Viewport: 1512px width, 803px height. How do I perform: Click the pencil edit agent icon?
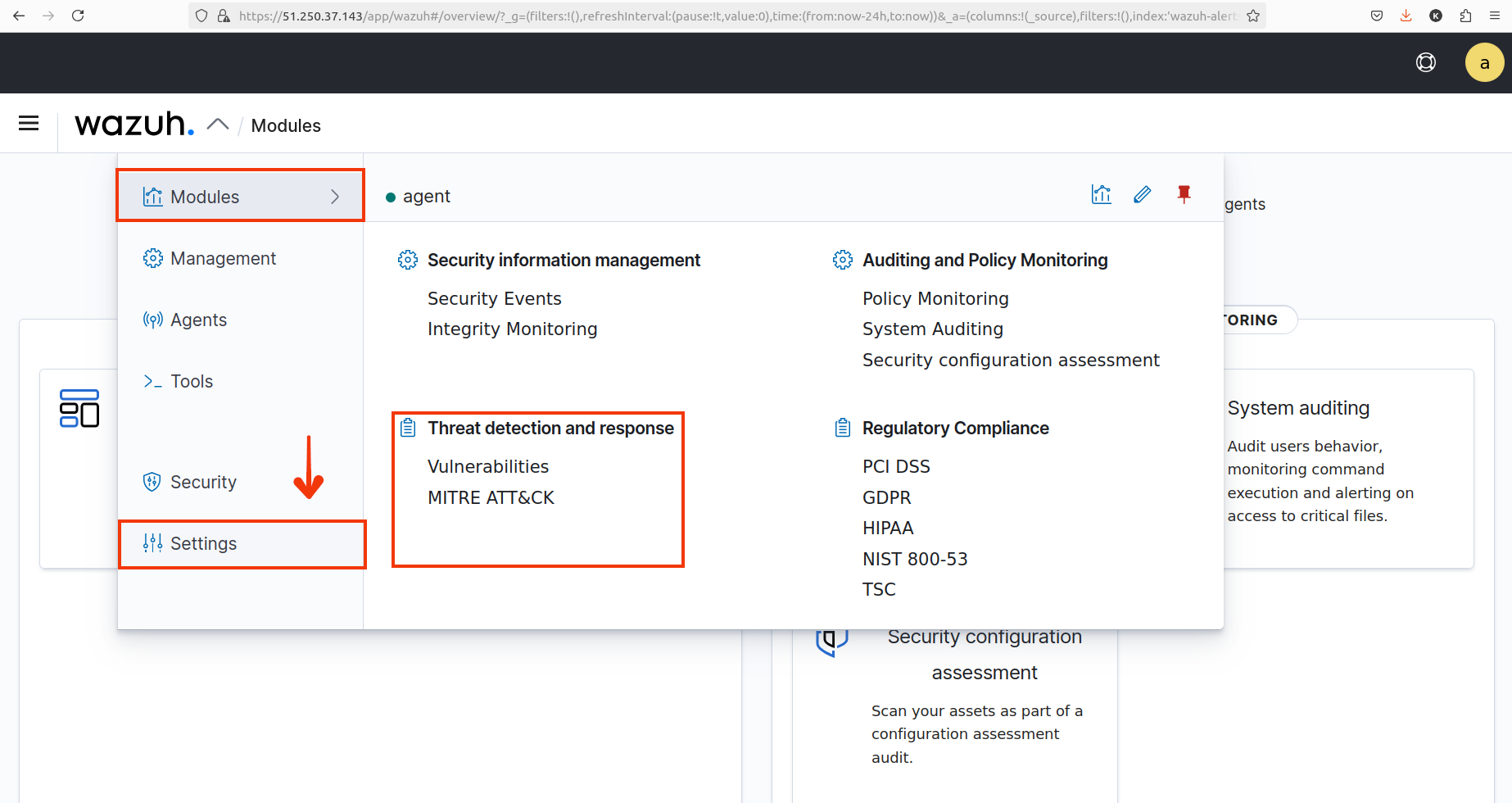click(x=1143, y=195)
